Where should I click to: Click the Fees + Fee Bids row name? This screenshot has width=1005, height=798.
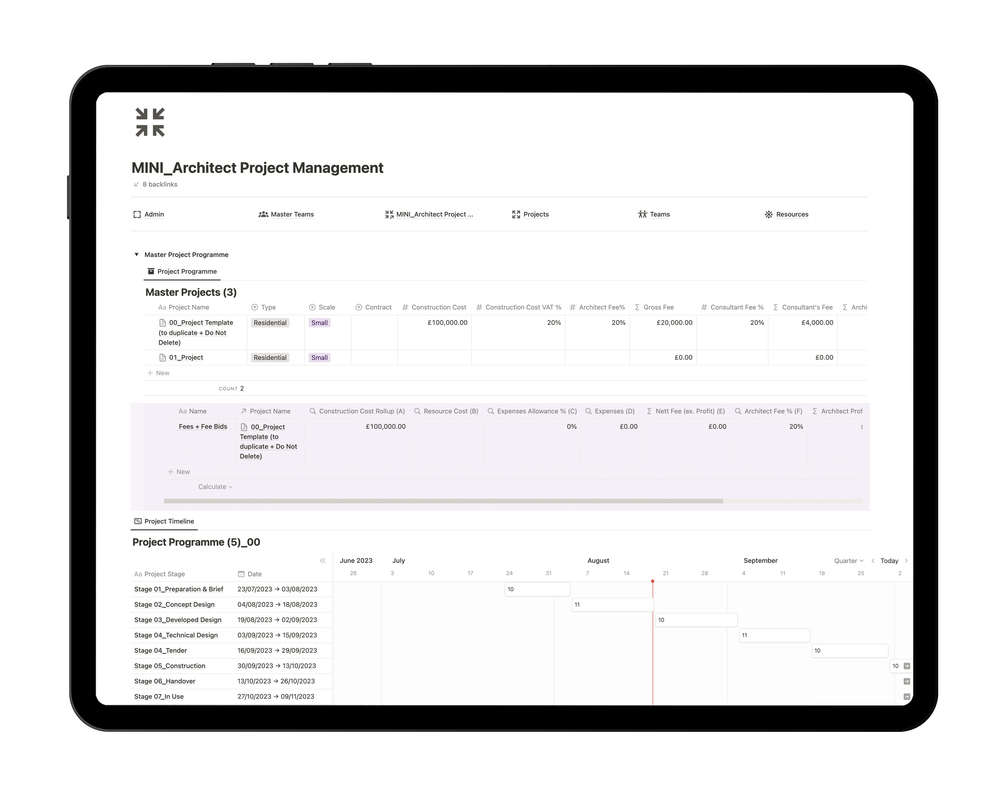point(203,427)
